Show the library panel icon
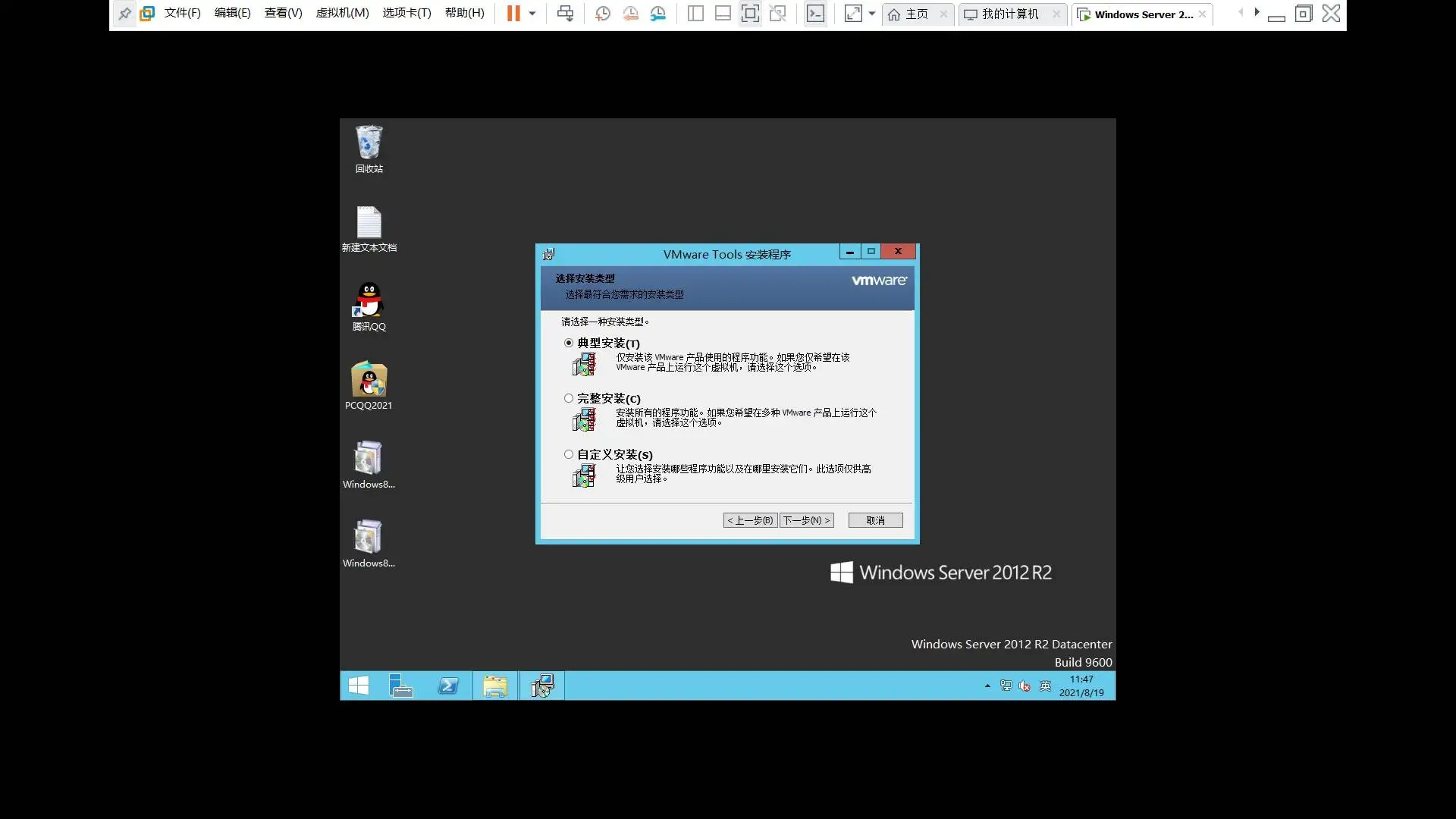Image resolution: width=1456 pixels, height=819 pixels. pyautogui.click(x=695, y=13)
